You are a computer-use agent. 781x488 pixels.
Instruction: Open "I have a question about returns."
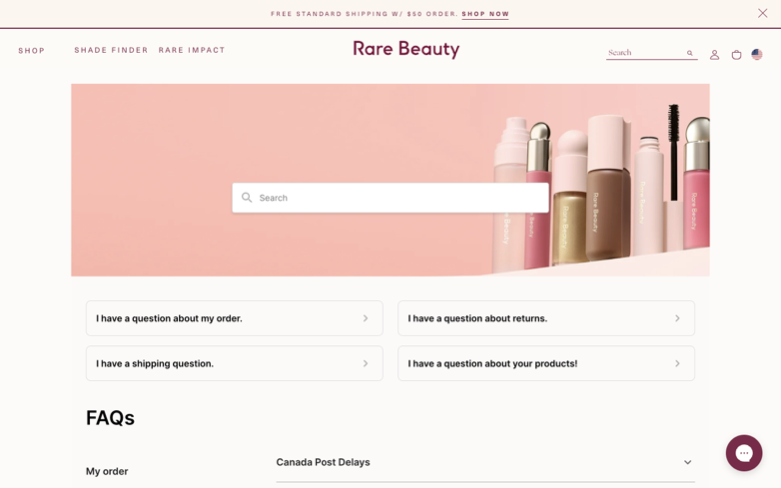(546, 318)
